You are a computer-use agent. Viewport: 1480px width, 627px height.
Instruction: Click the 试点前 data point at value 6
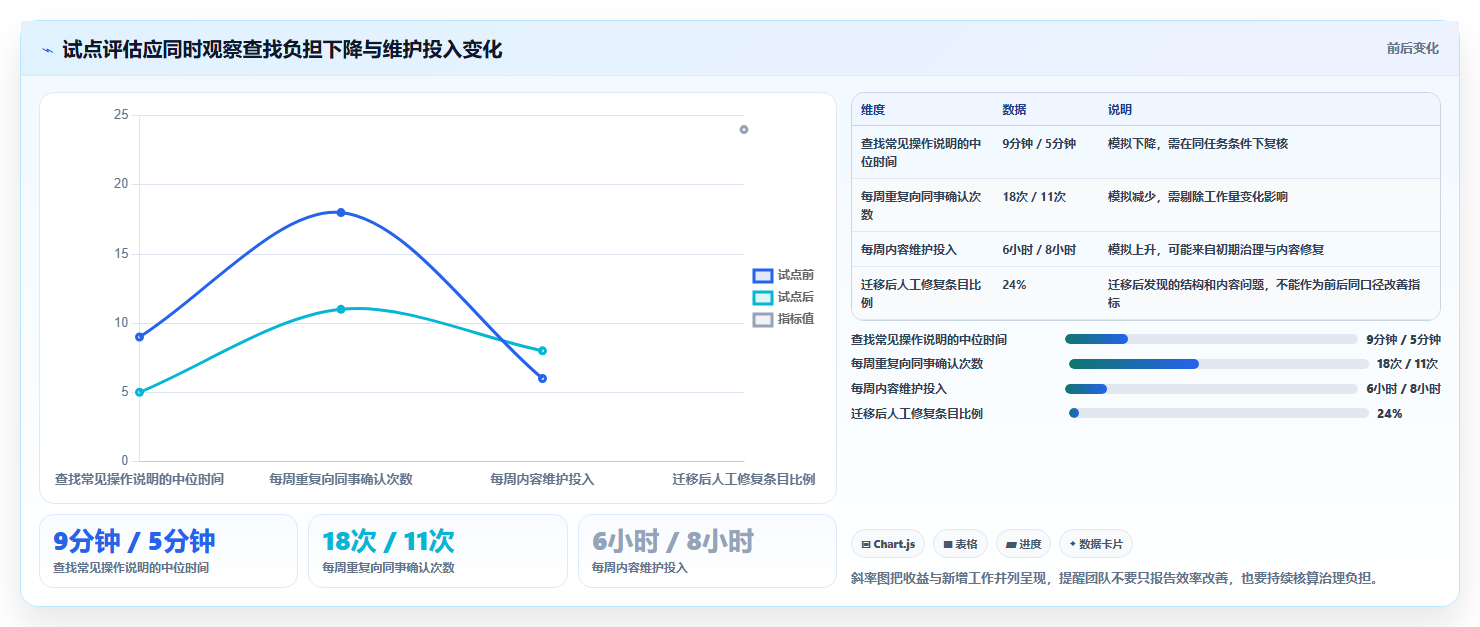542,378
